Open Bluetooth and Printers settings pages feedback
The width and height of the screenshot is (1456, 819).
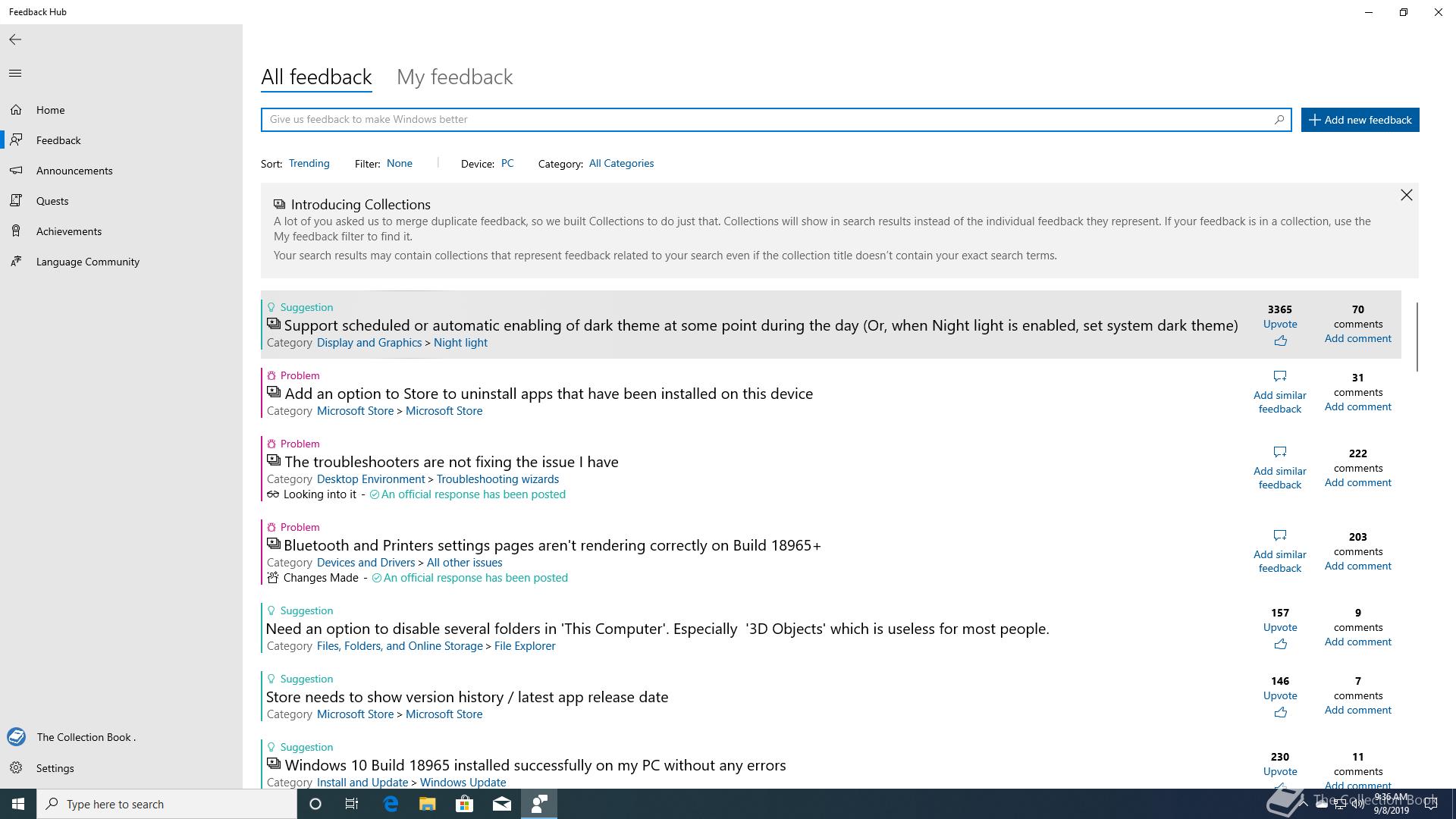552,545
